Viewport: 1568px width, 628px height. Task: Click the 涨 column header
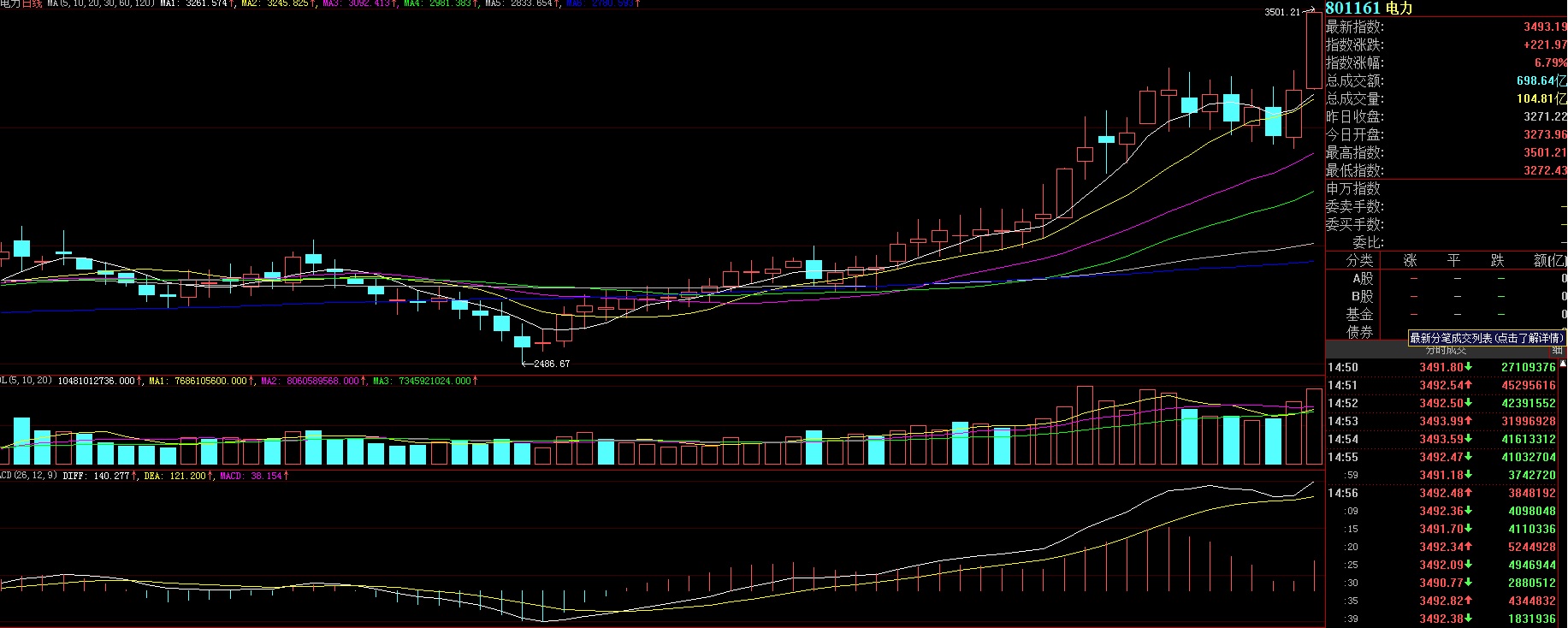[1410, 260]
